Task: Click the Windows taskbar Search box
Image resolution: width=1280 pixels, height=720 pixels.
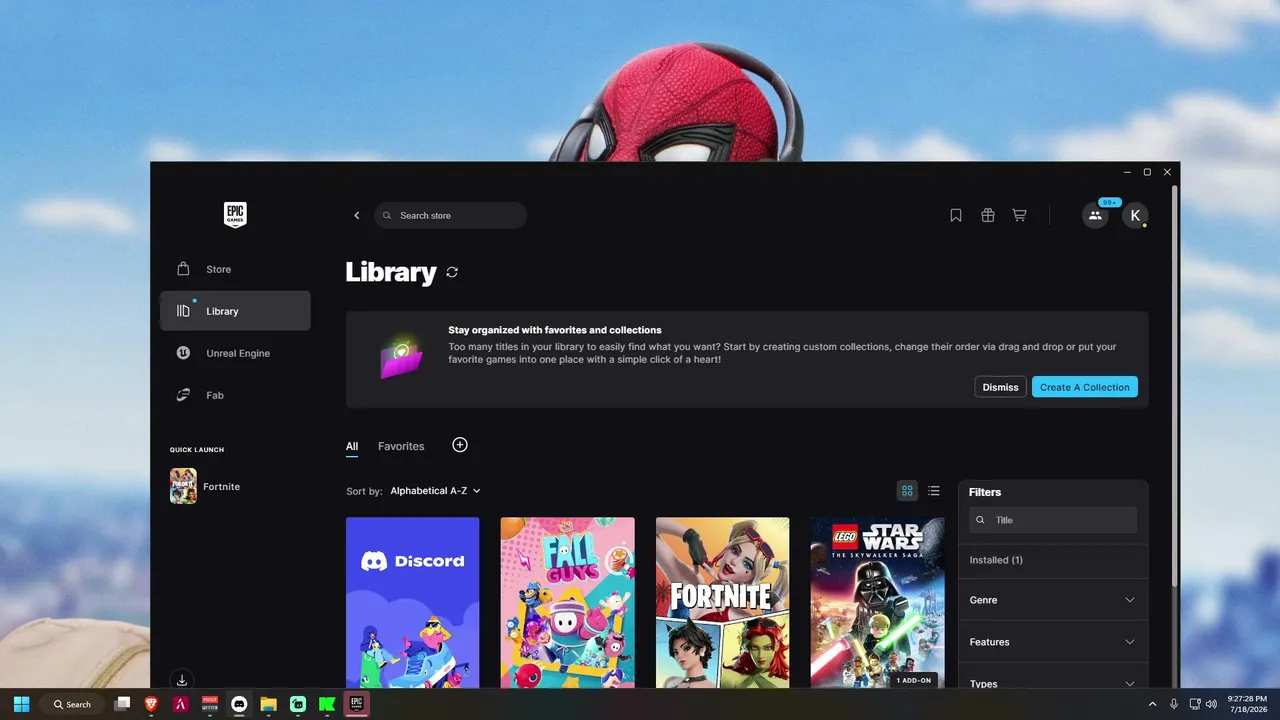Action: point(74,704)
